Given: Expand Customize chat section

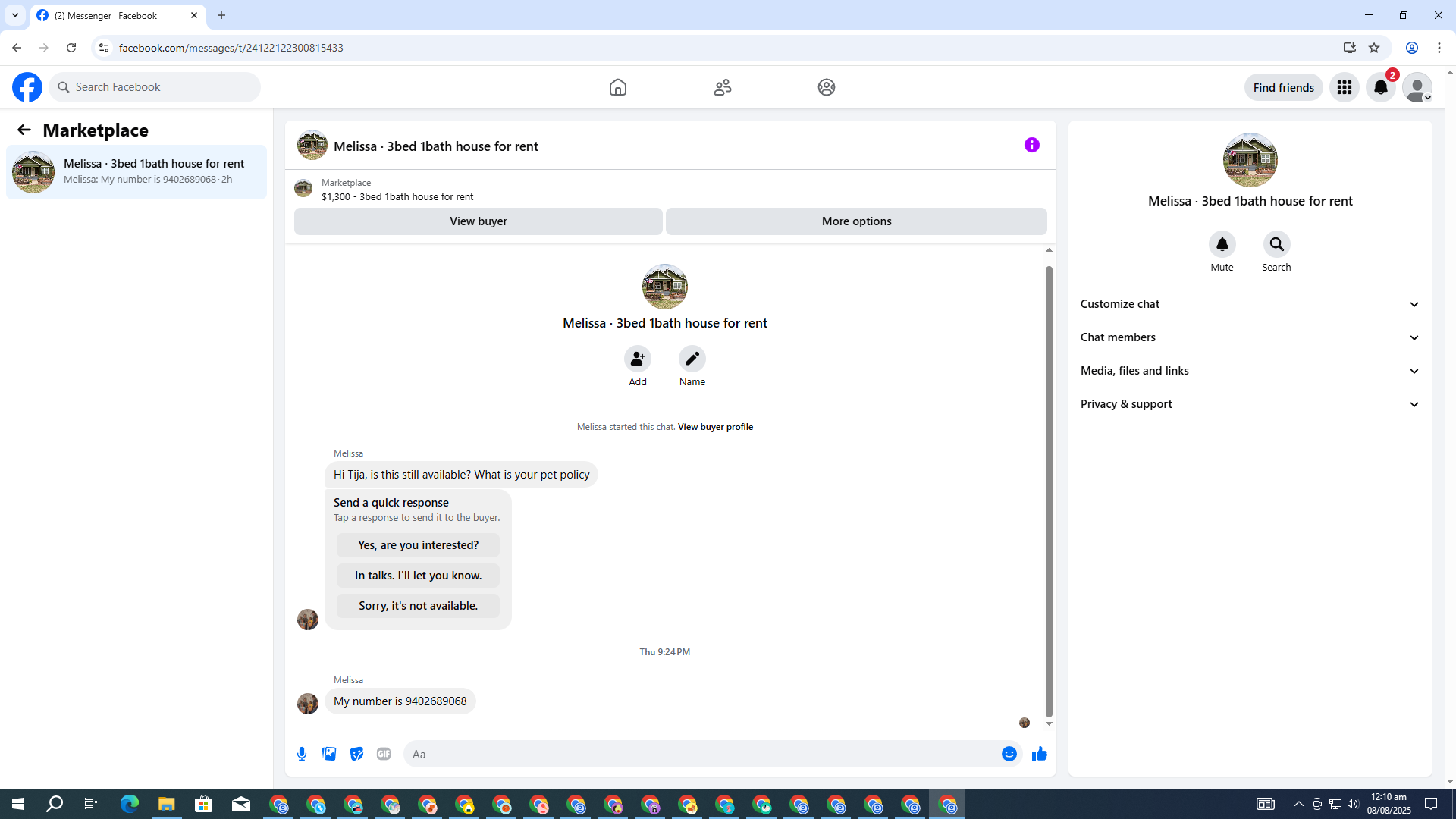Looking at the screenshot, I should point(1250,304).
